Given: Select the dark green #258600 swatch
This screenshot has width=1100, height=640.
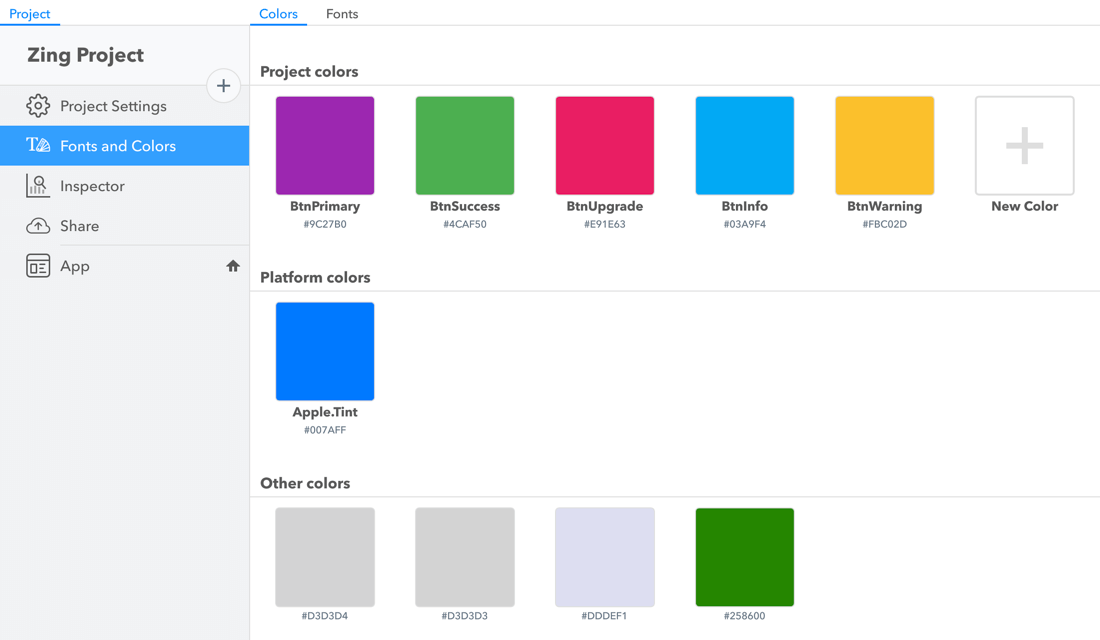Looking at the screenshot, I should (x=745, y=557).
